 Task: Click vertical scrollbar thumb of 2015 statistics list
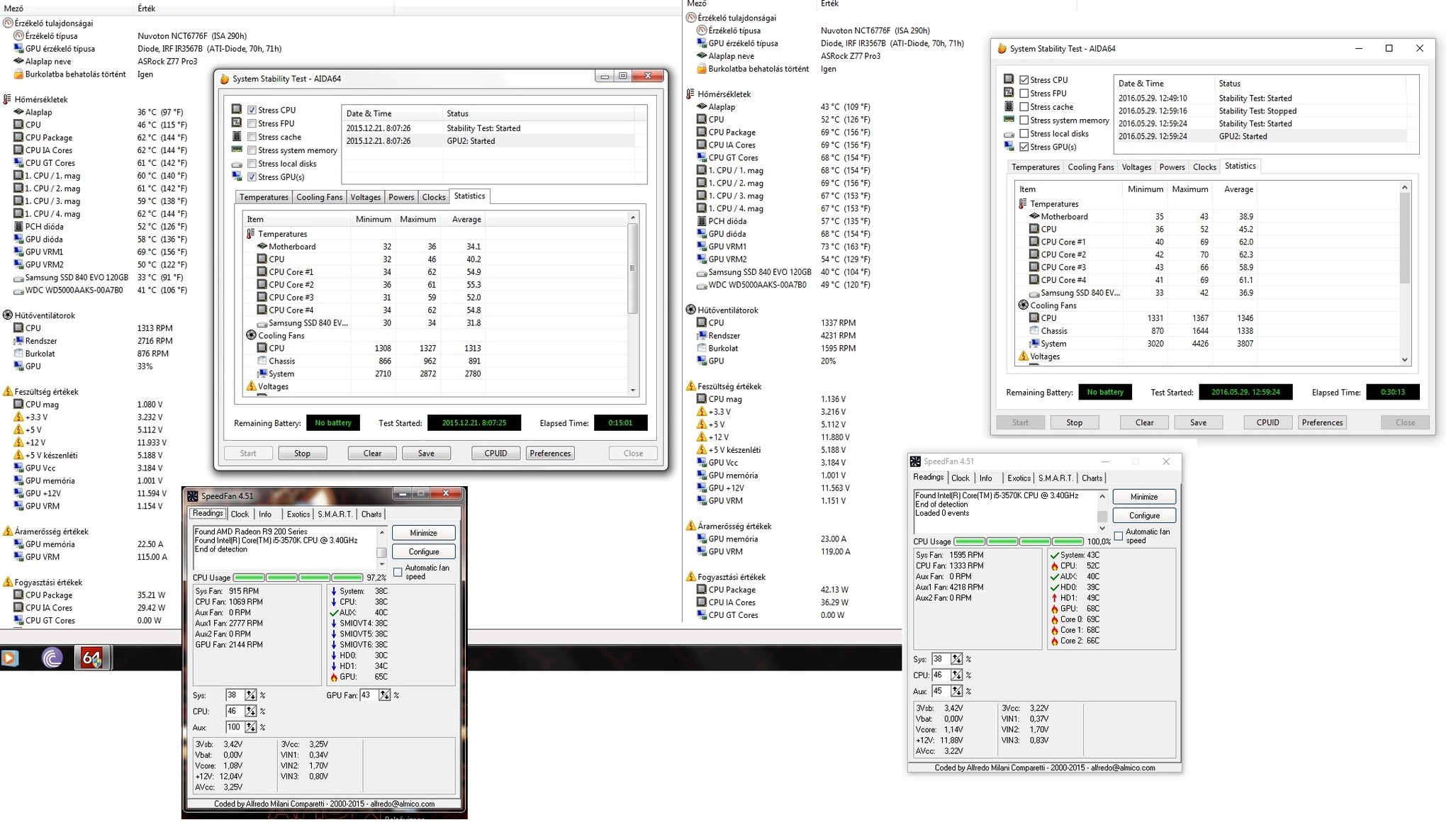(x=632, y=269)
